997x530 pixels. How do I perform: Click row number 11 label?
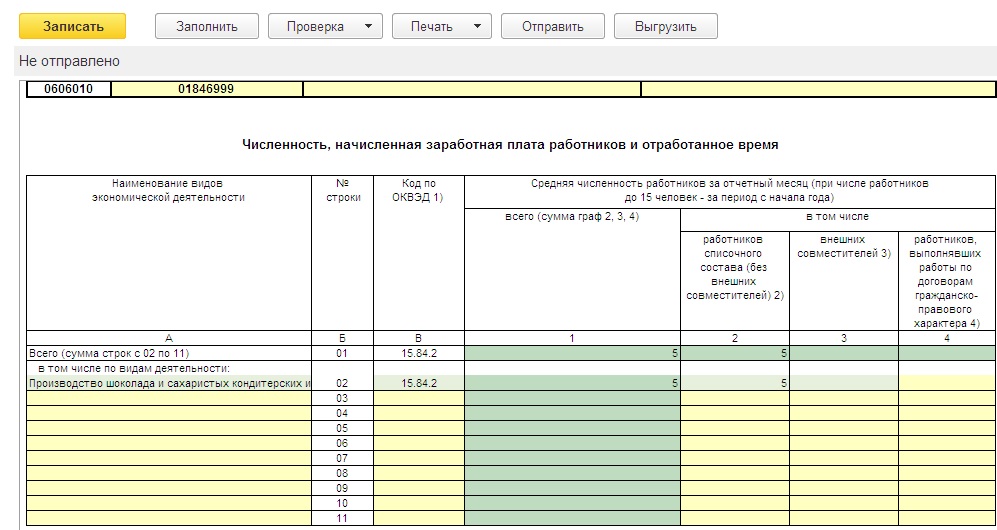pos(342,518)
